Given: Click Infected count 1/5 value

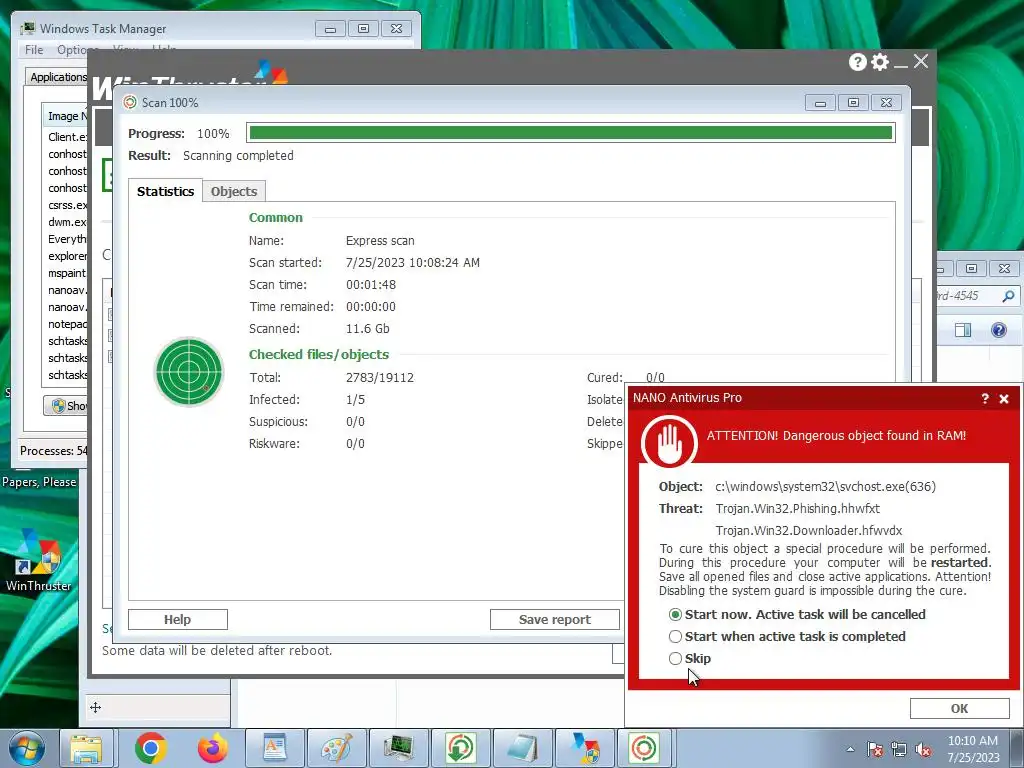Looking at the screenshot, I should coord(355,400).
